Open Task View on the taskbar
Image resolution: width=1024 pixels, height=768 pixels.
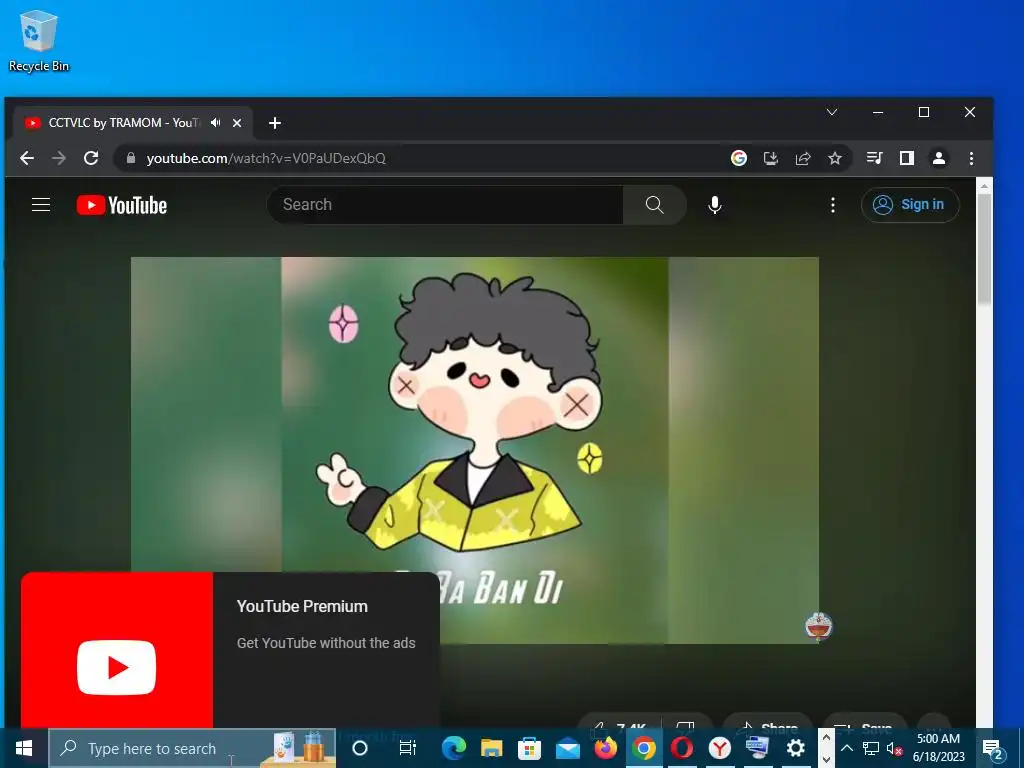pos(408,748)
